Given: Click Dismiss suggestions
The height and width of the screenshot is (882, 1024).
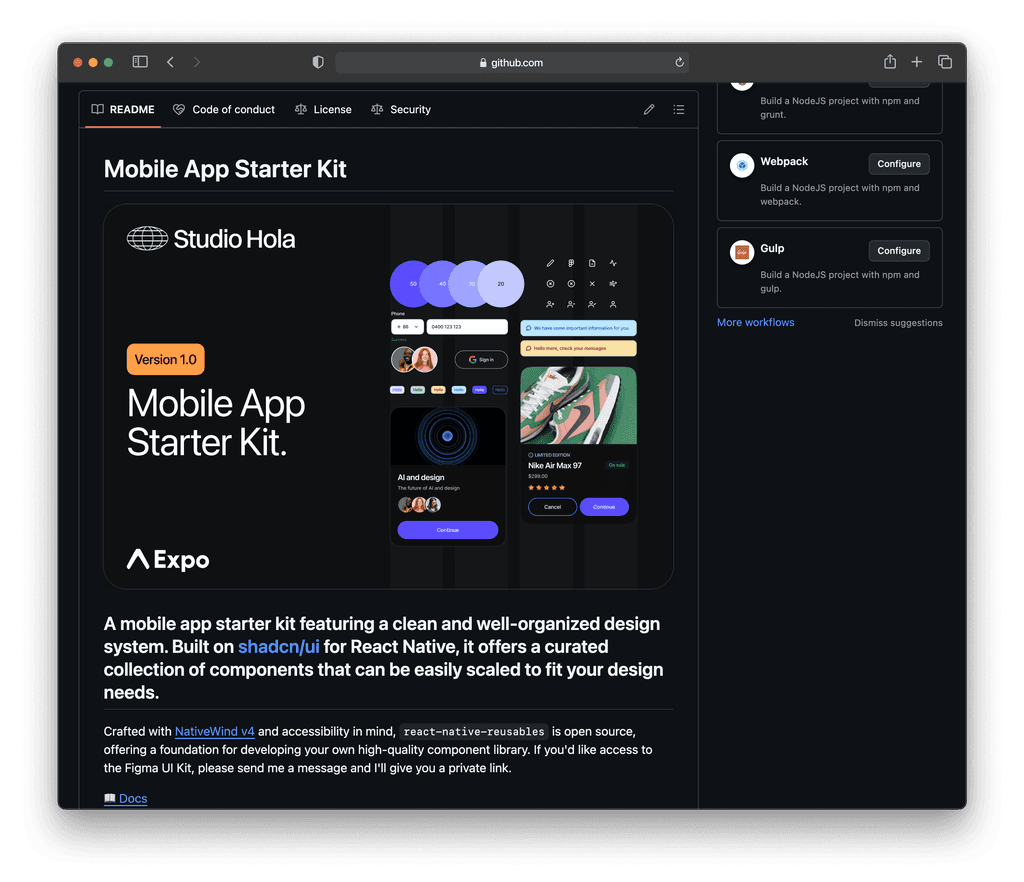Looking at the screenshot, I should tap(898, 323).
